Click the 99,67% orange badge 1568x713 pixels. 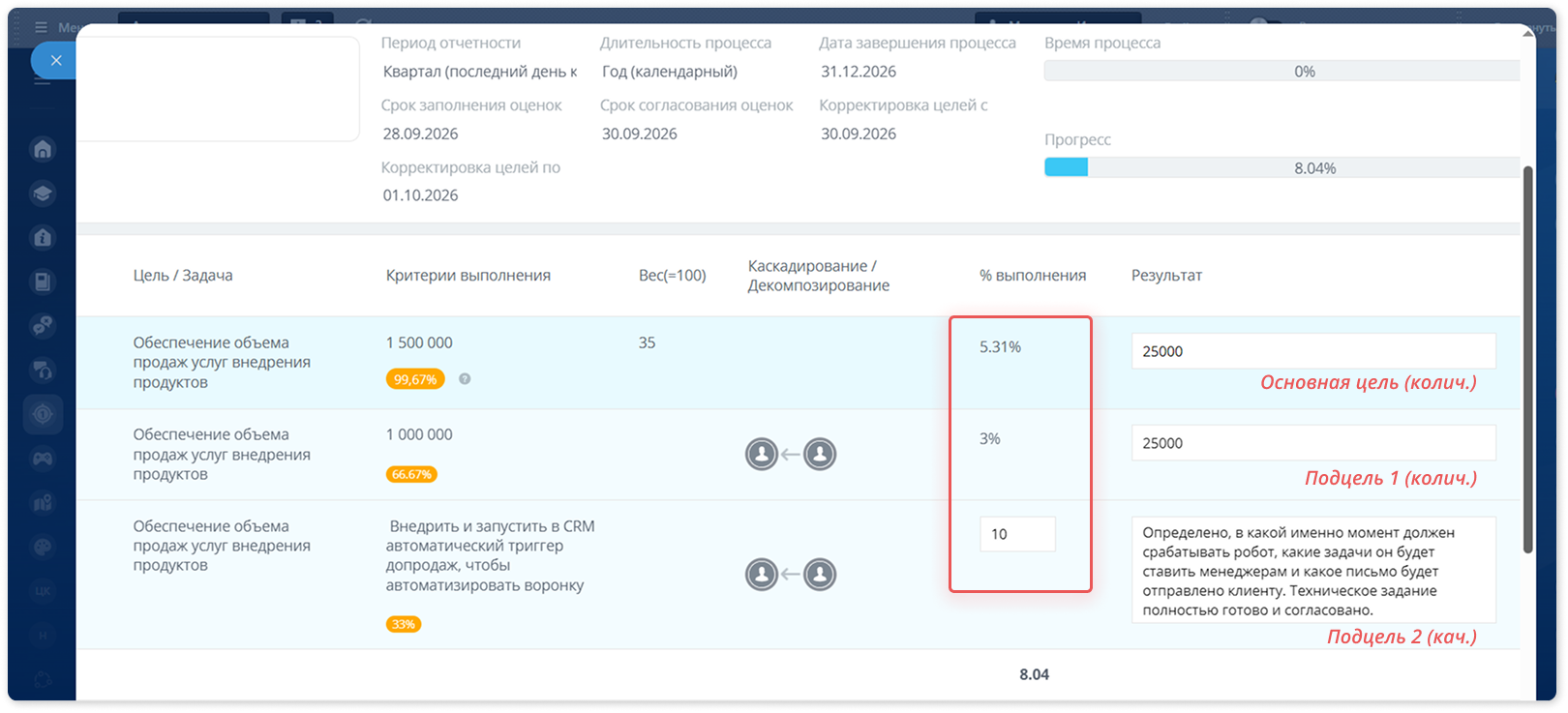(415, 379)
